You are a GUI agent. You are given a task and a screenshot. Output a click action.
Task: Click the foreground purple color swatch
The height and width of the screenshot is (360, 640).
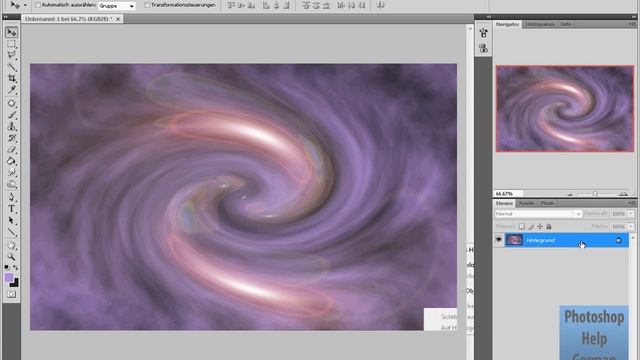(9, 278)
